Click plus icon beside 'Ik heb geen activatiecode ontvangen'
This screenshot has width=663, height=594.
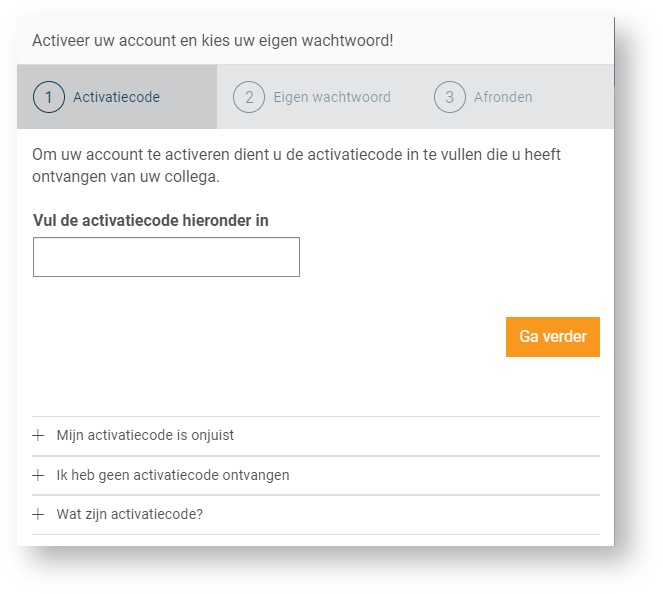tap(39, 475)
